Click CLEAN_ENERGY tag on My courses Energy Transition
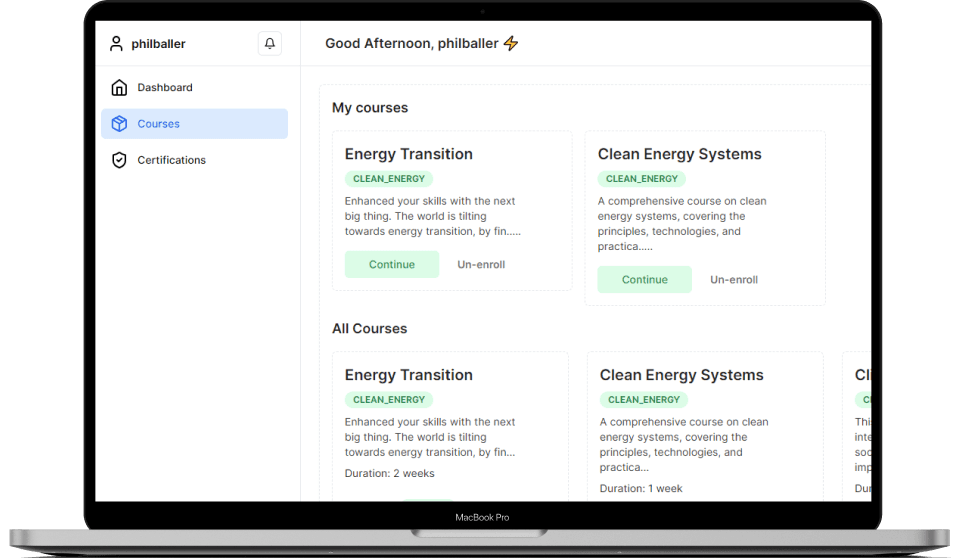This screenshot has width=959, height=560. coord(389,179)
